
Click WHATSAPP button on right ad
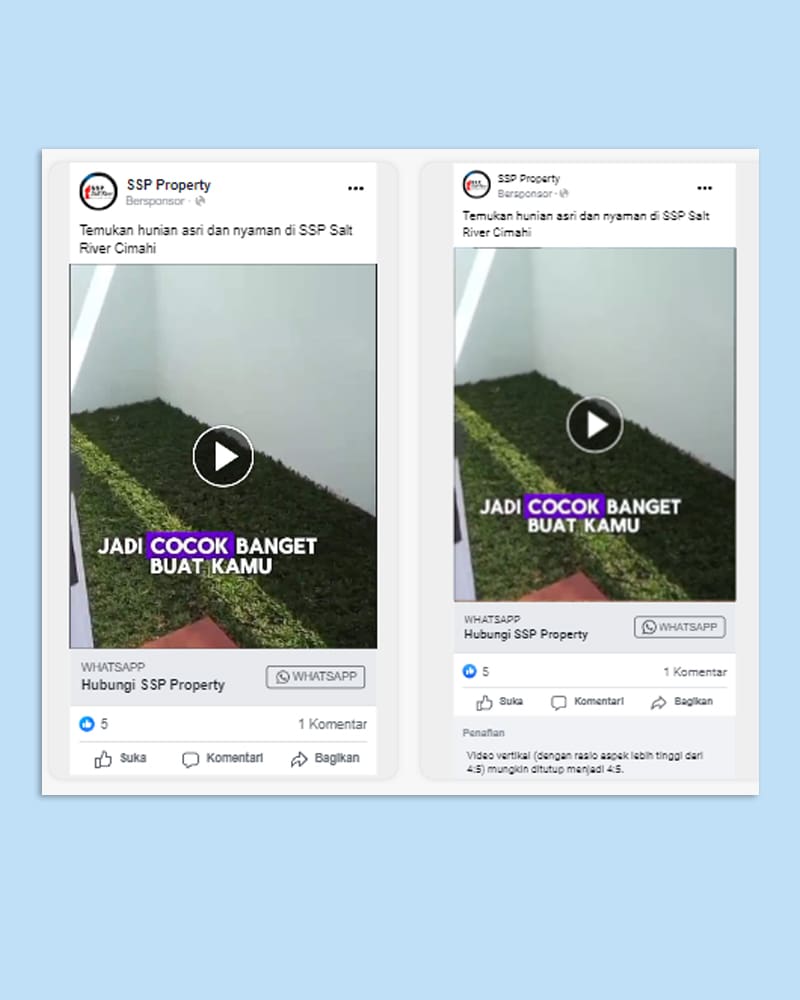coord(679,627)
